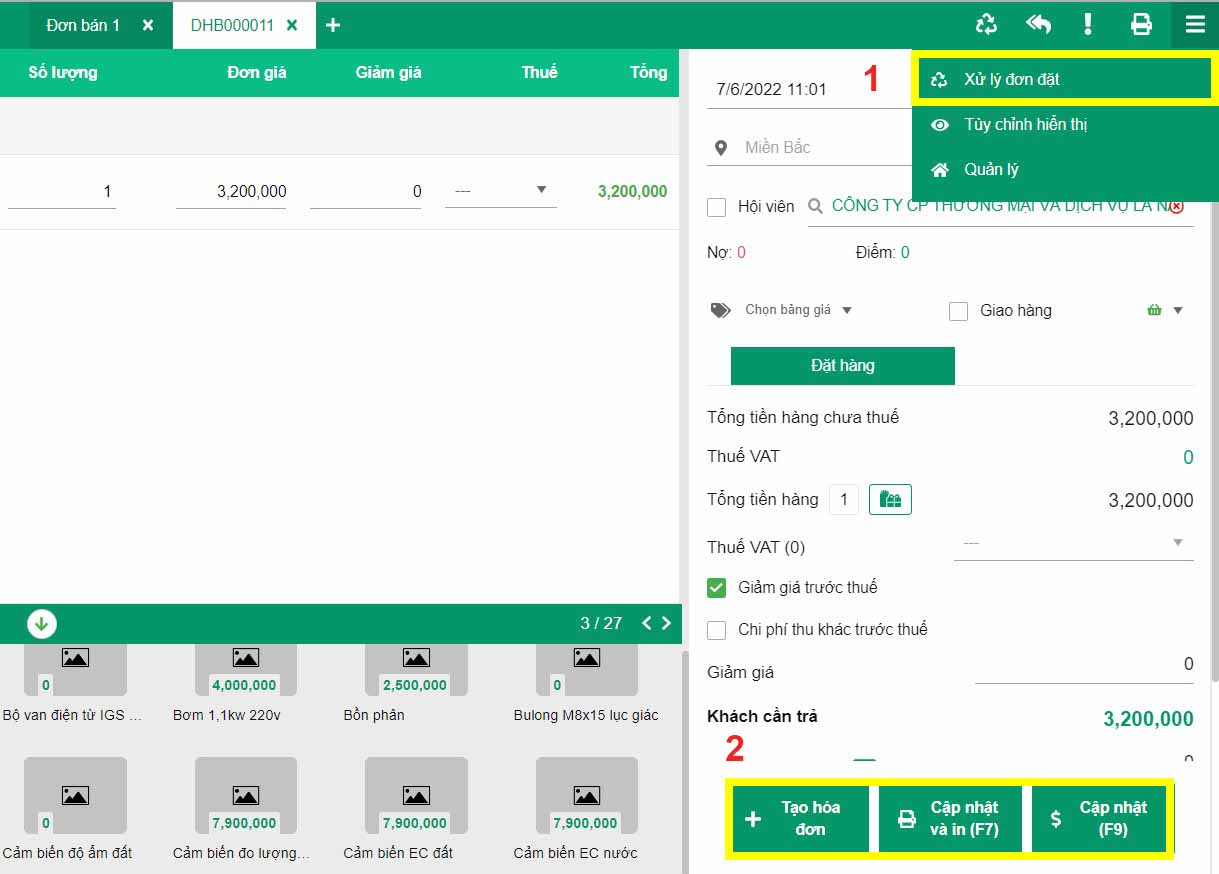Click the recycle order-processing icon in top bar
The image size is (1219, 874).
tap(986, 25)
